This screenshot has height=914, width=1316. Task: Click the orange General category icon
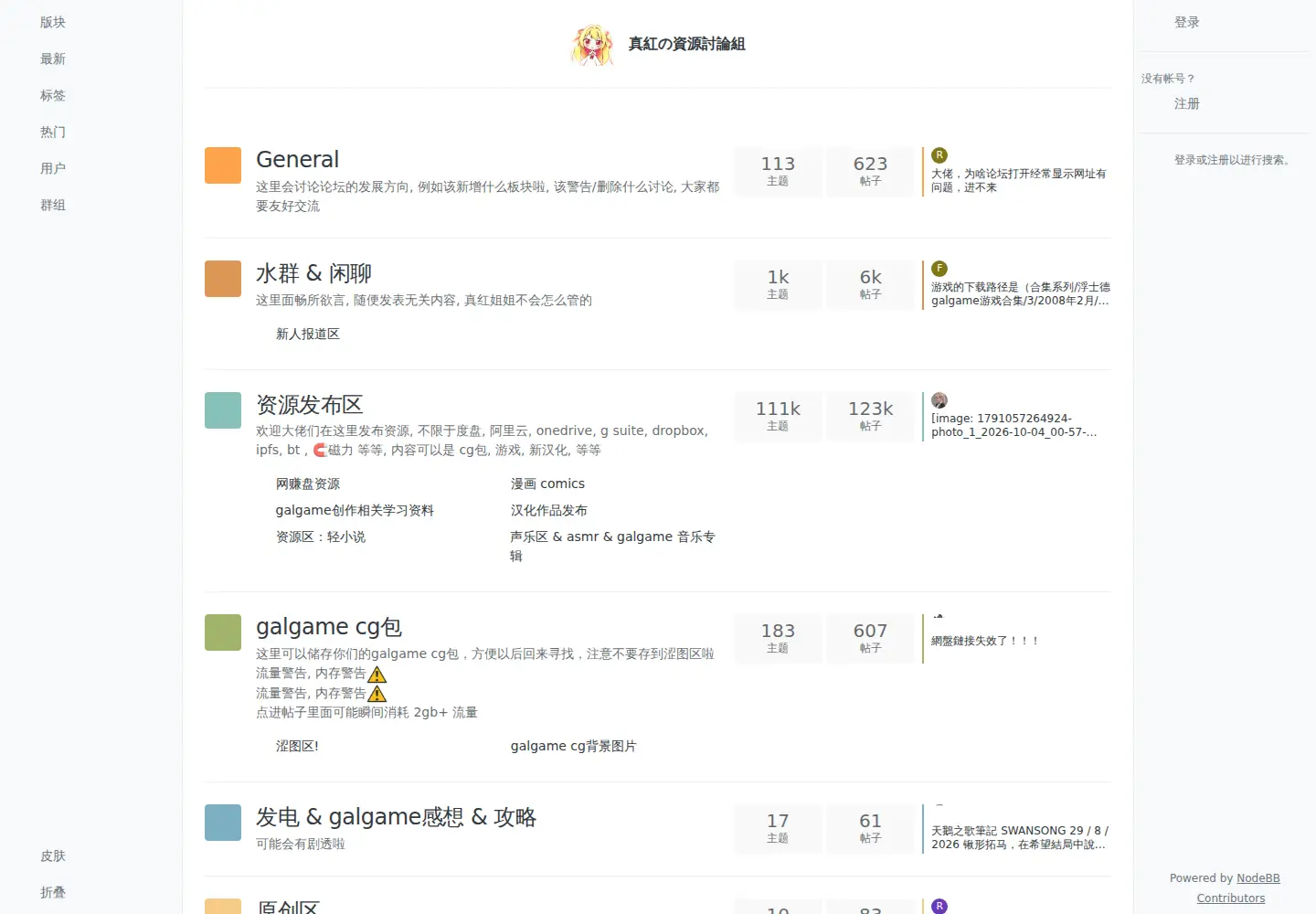[223, 165]
